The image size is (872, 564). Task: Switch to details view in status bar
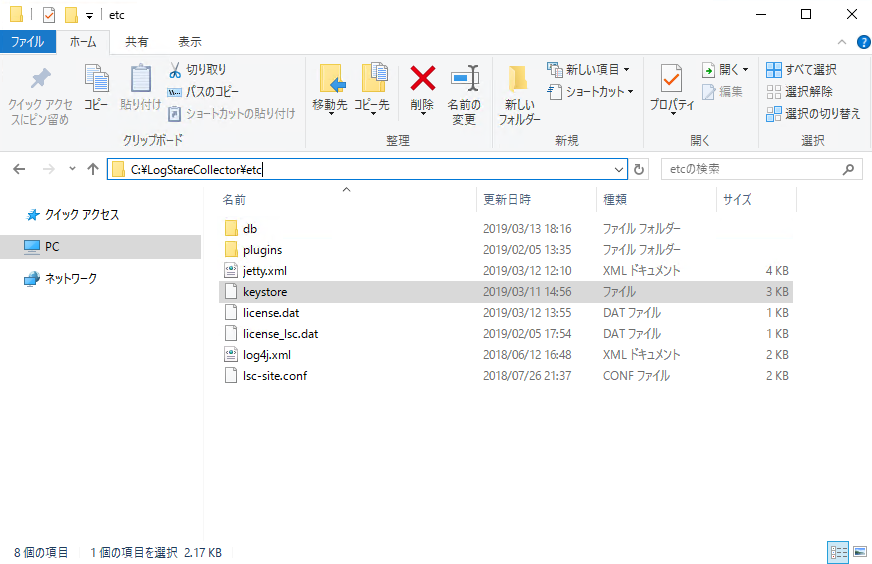tap(838, 552)
